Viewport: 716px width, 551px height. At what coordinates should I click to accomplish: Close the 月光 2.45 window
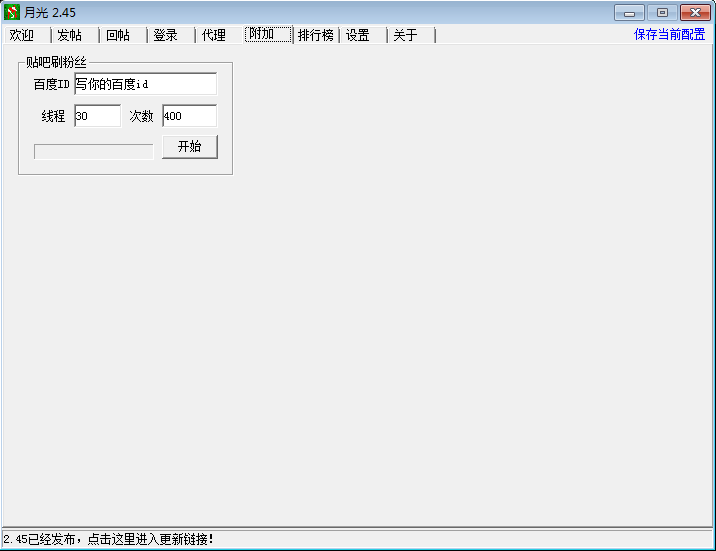(694, 13)
